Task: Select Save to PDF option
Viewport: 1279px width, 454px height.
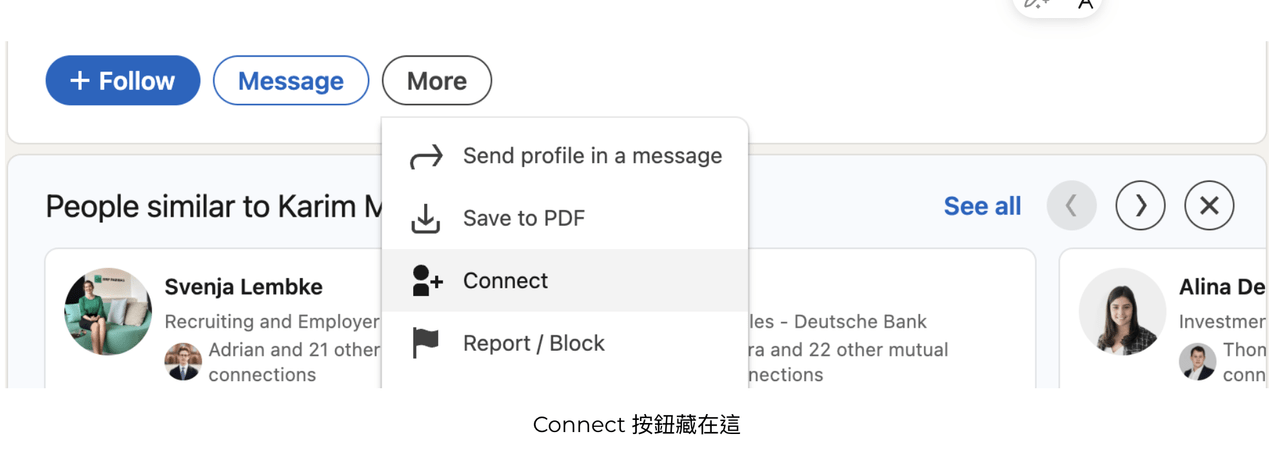Action: click(524, 218)
